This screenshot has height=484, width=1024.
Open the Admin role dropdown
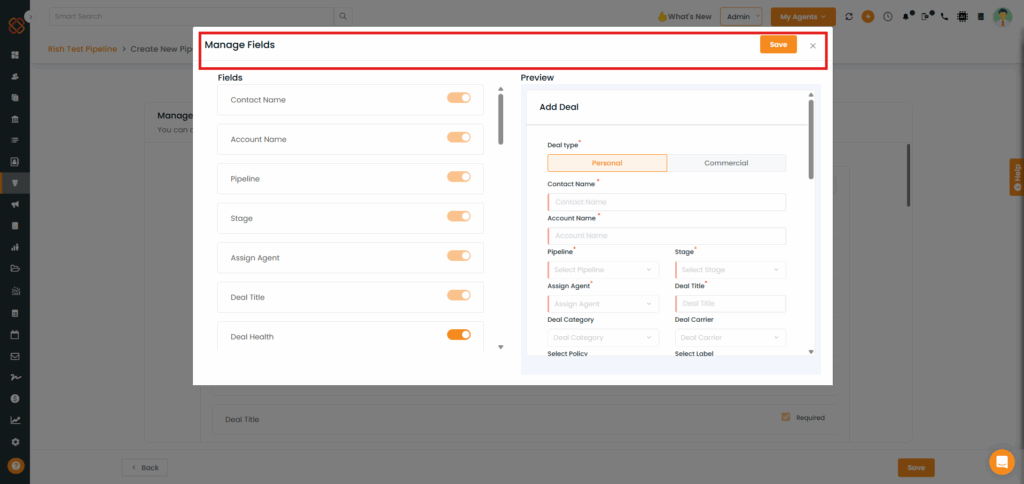741,16
